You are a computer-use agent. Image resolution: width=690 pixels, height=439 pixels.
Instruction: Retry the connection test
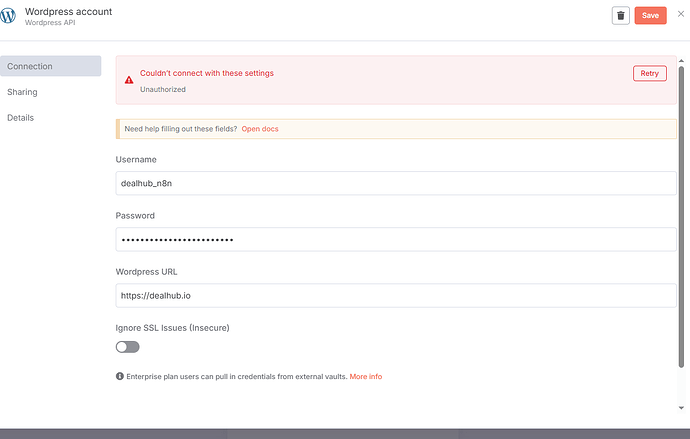click(650, 73)
